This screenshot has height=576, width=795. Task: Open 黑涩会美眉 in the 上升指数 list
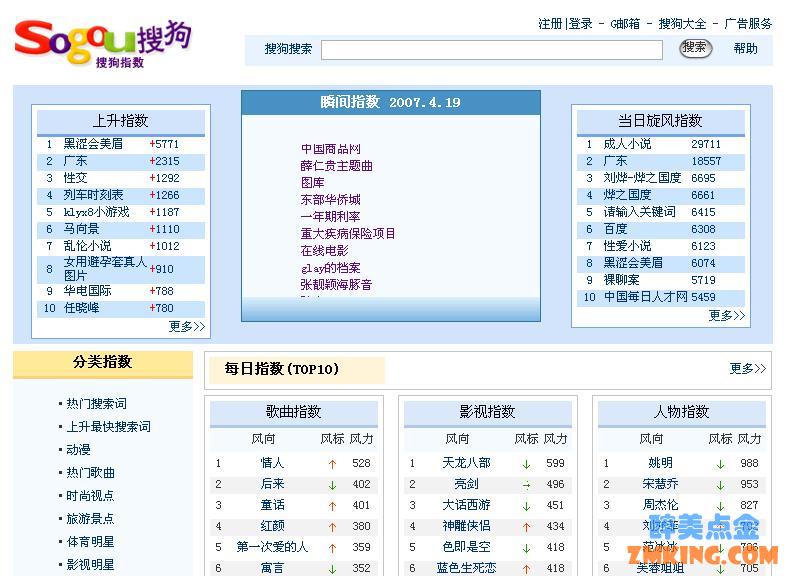(x=93, y=144)
